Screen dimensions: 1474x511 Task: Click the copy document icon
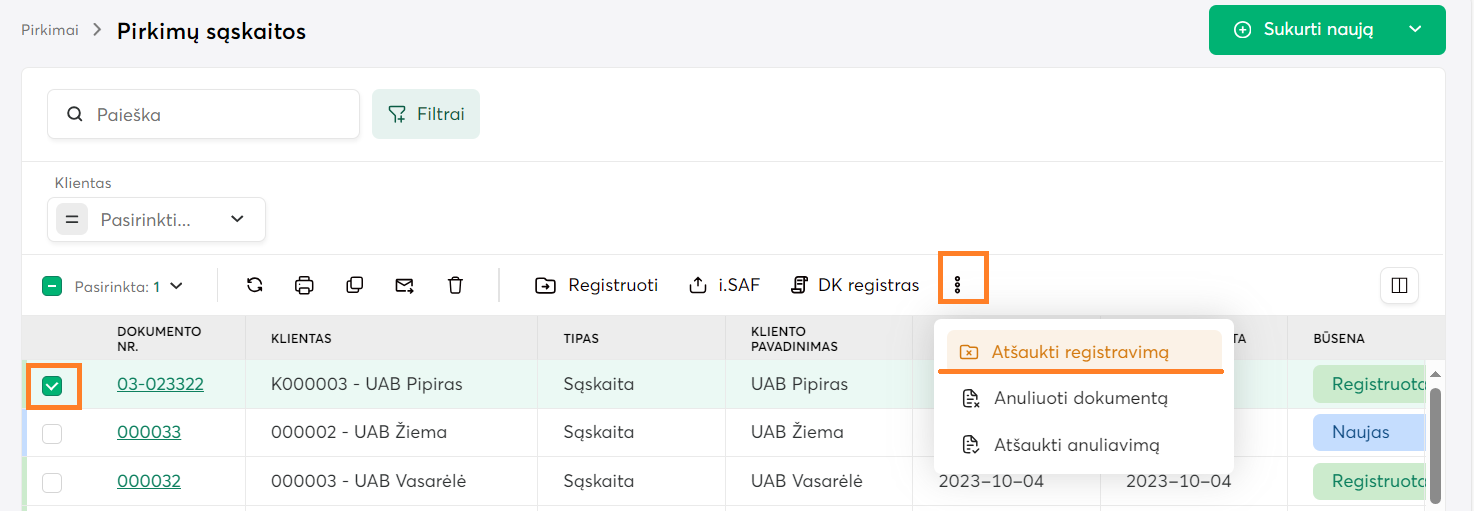point(354,285)
